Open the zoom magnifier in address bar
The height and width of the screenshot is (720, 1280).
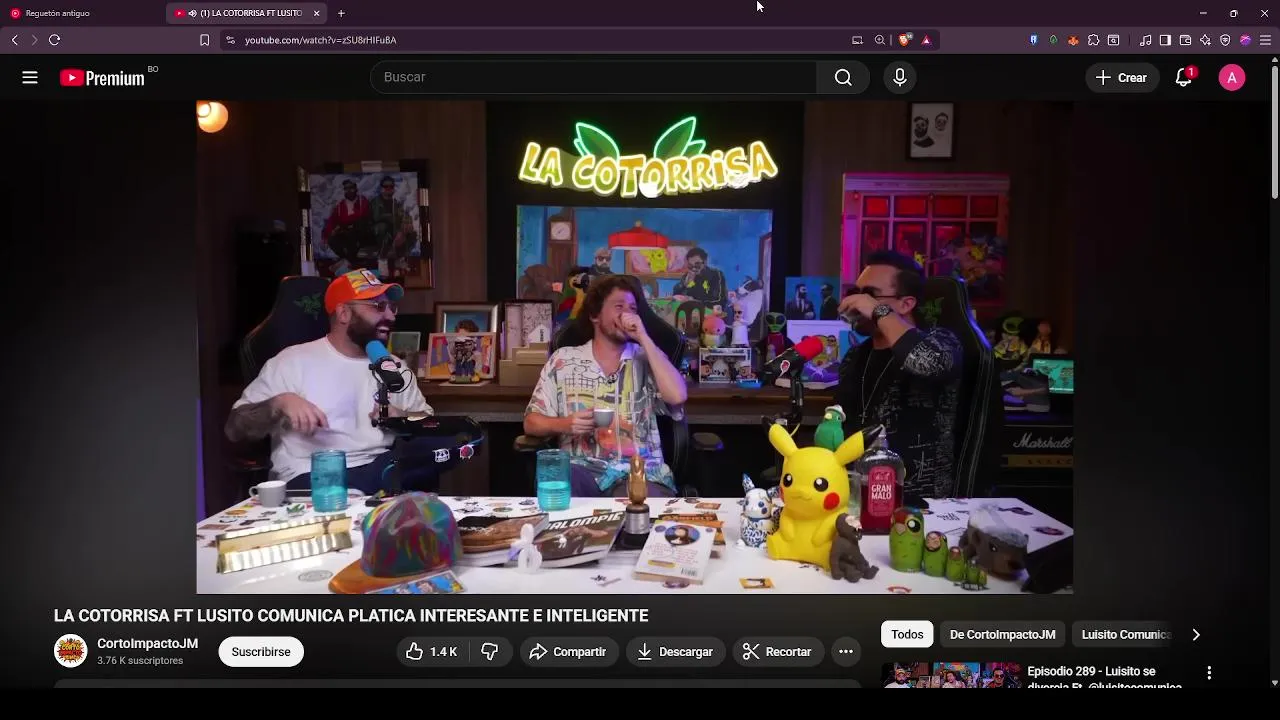click(880, 40)
